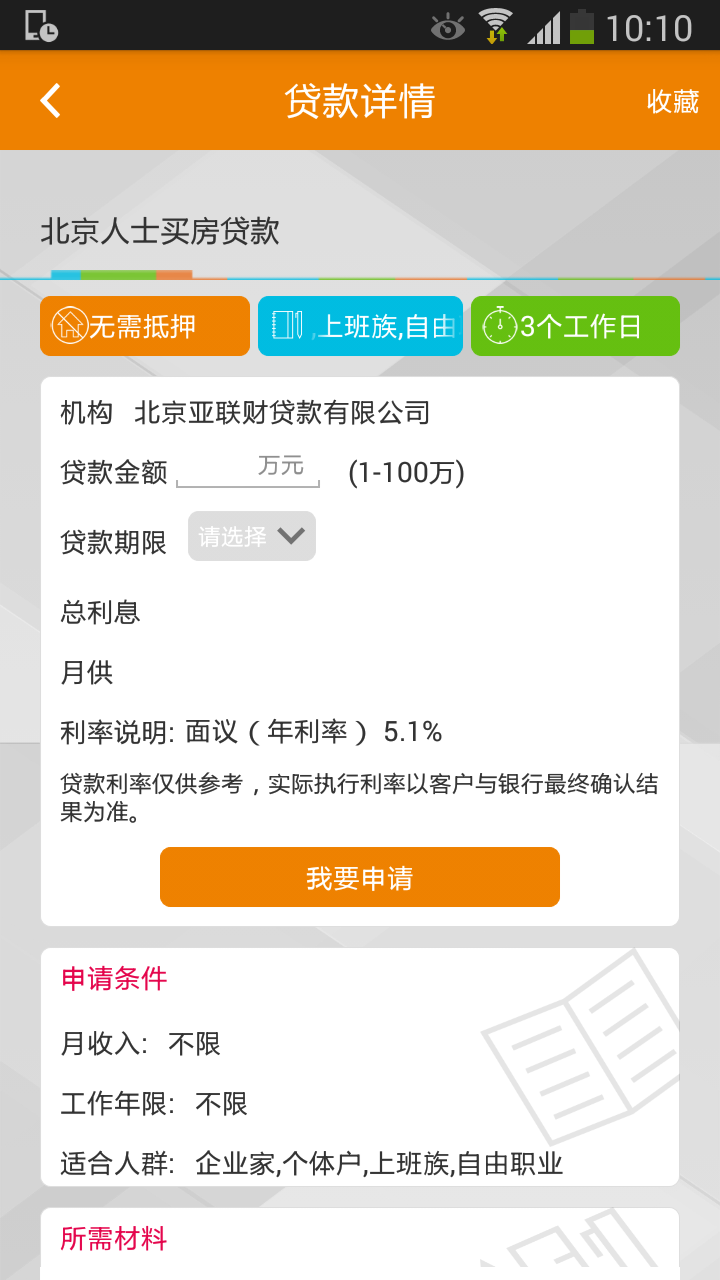Image resolution: width=720 pixels, height=1280 pixels.
Task: Select the 3个工作日 tag
Action: [575, 326]
